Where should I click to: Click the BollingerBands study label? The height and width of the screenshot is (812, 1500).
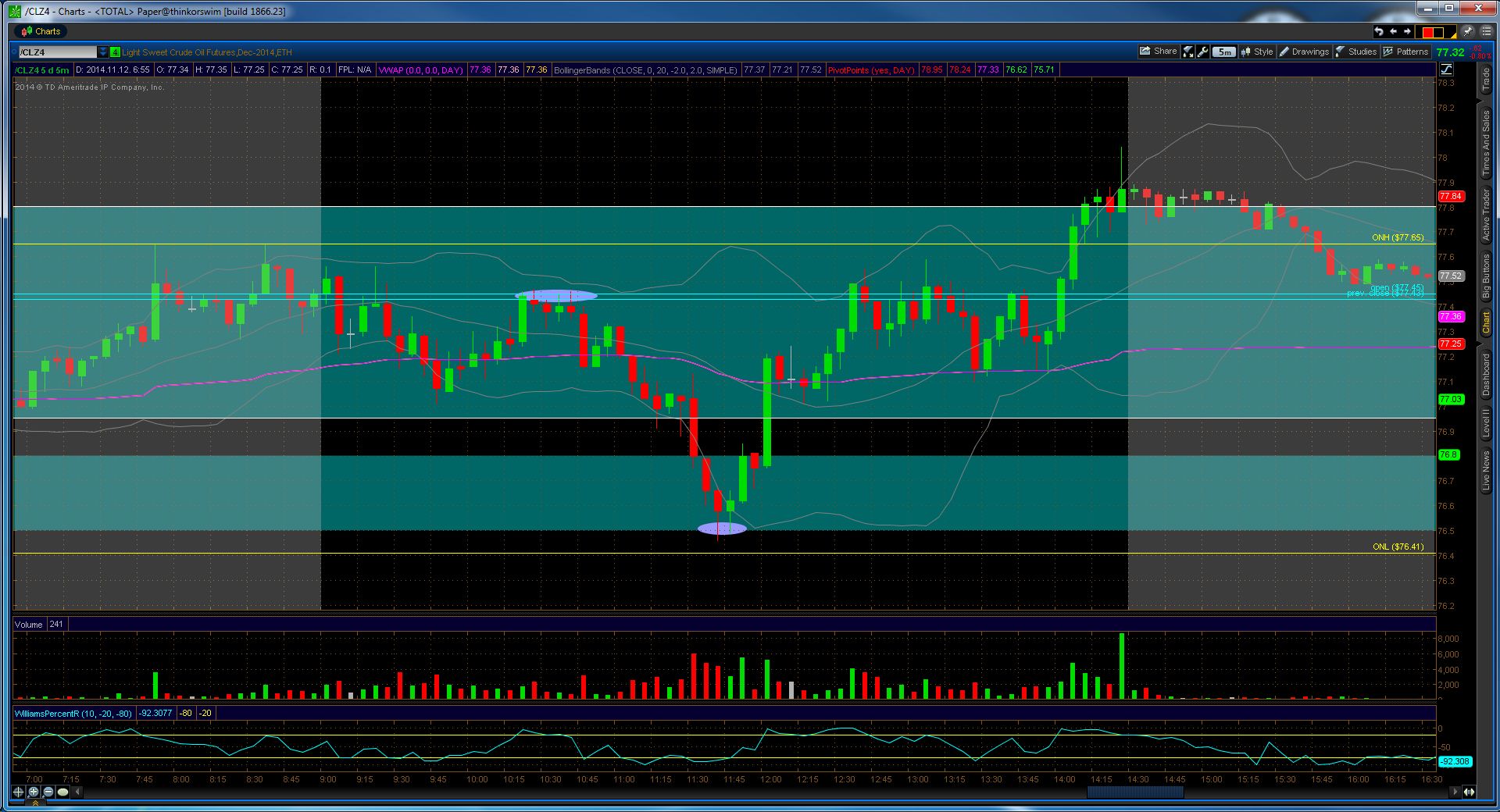pos(645,70)
